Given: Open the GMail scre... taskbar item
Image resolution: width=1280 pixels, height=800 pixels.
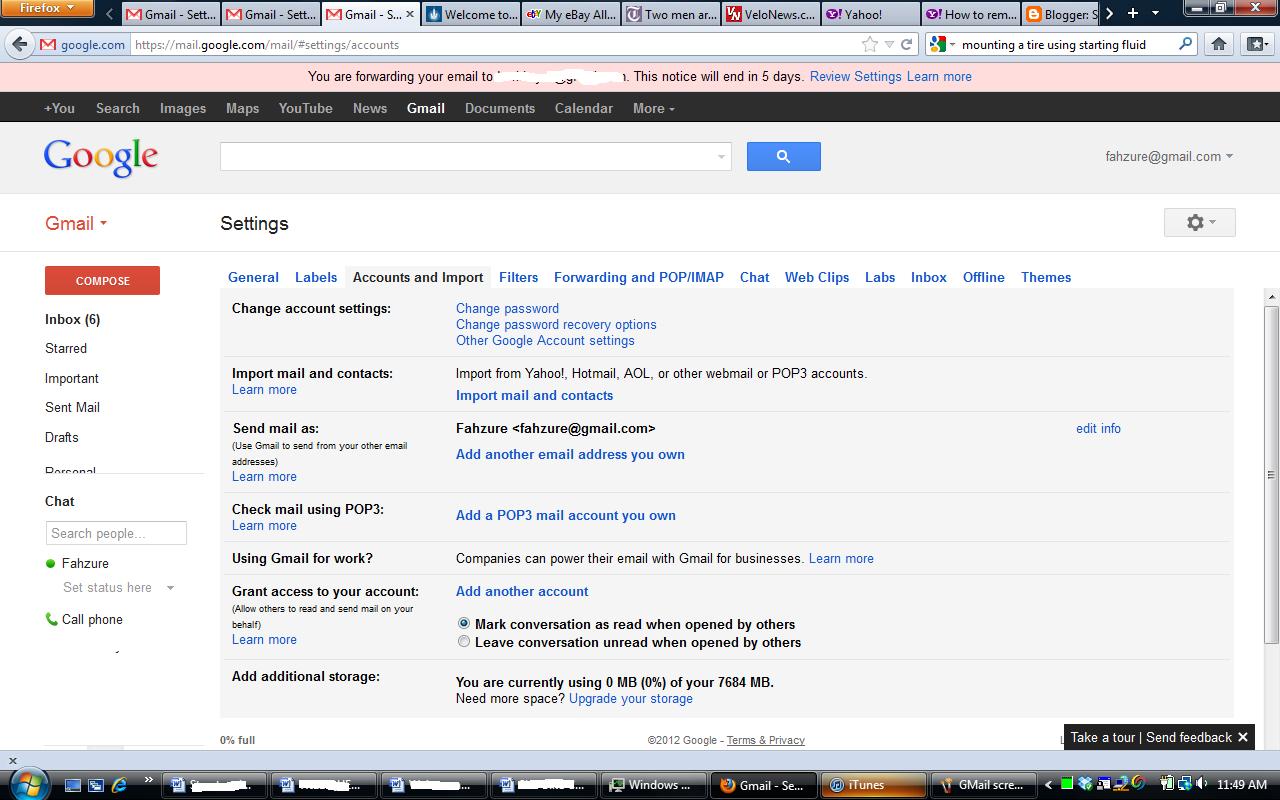Looking at the screenshot, I should (984, 785).
